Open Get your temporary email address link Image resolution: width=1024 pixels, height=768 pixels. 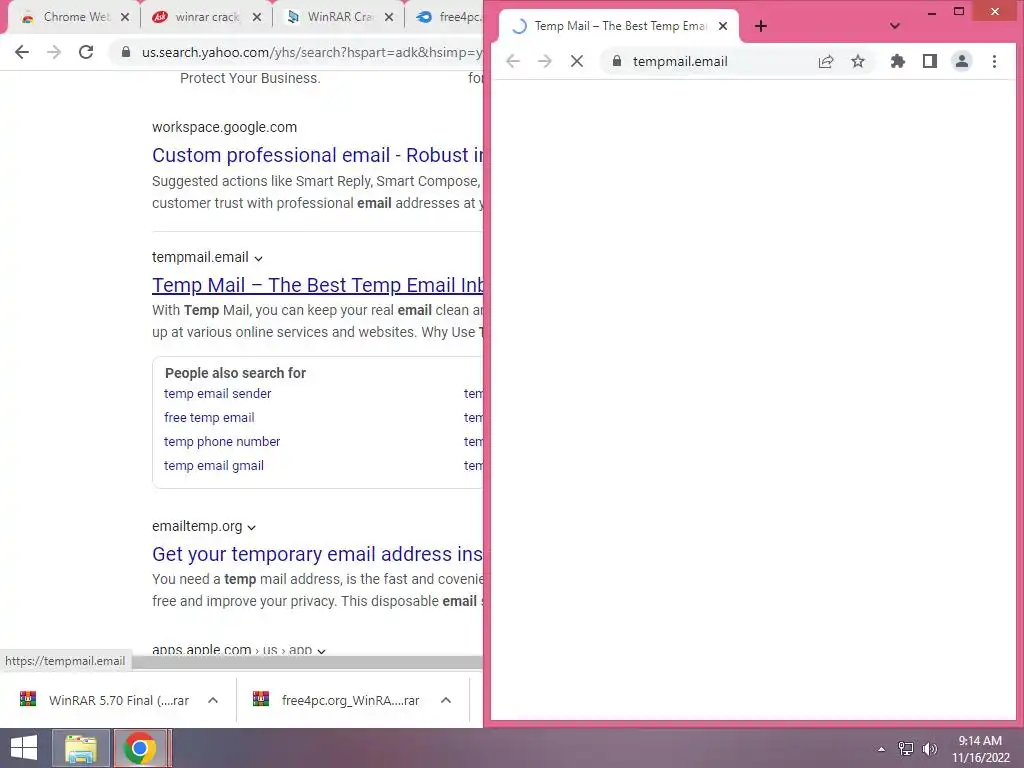click(x=317, y=554)
